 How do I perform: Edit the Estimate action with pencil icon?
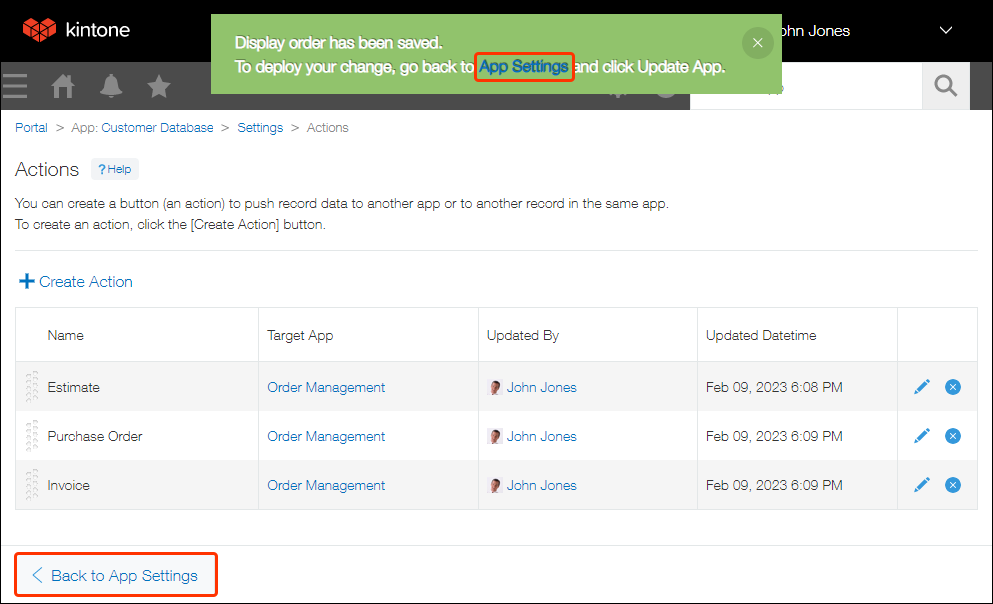tap(922, 387)
